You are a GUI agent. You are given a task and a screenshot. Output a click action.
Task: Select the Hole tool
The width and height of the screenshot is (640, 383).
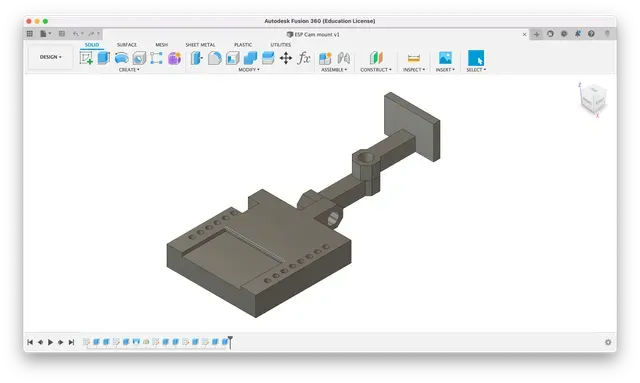(139, 58)
